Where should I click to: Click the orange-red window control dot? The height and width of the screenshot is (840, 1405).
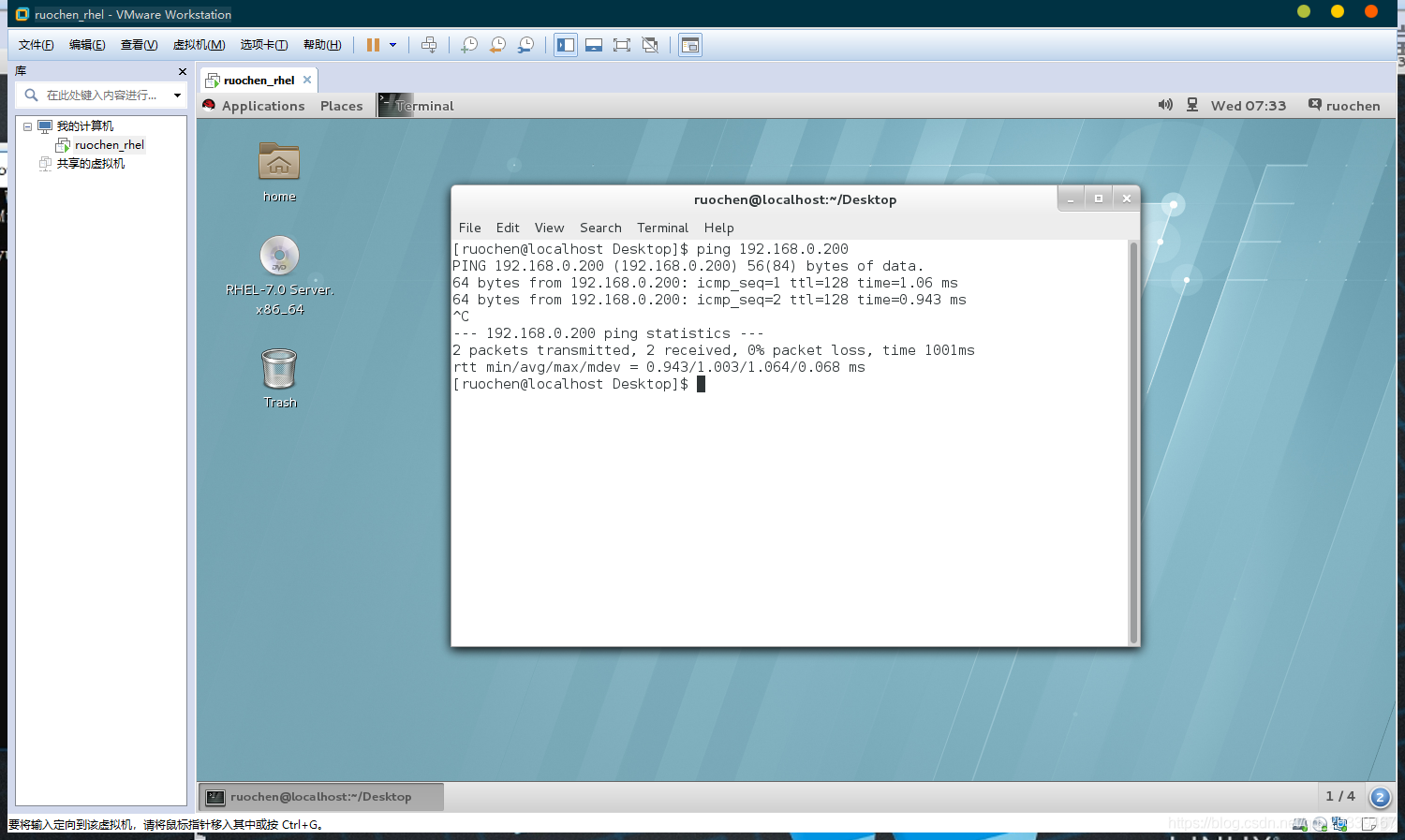[x=1371, y=11]
